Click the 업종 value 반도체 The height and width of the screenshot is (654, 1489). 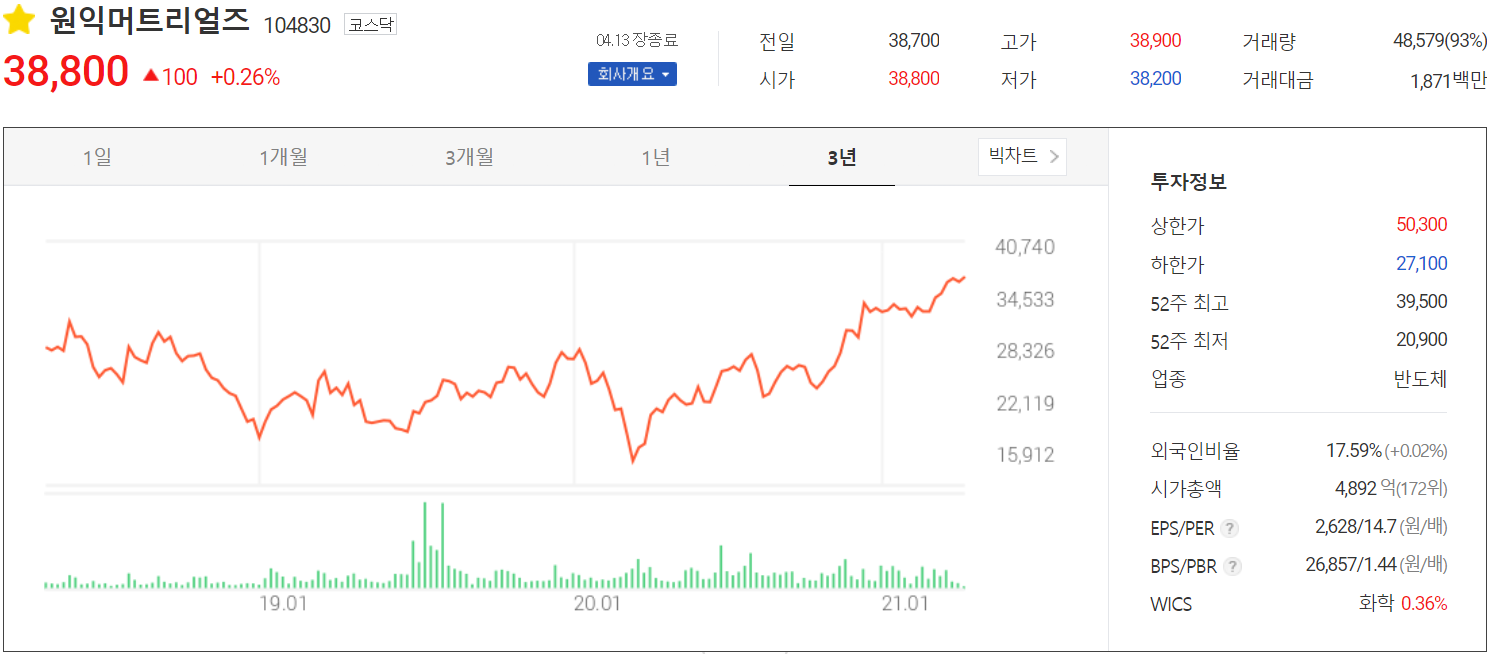(x=1420, y=379)
